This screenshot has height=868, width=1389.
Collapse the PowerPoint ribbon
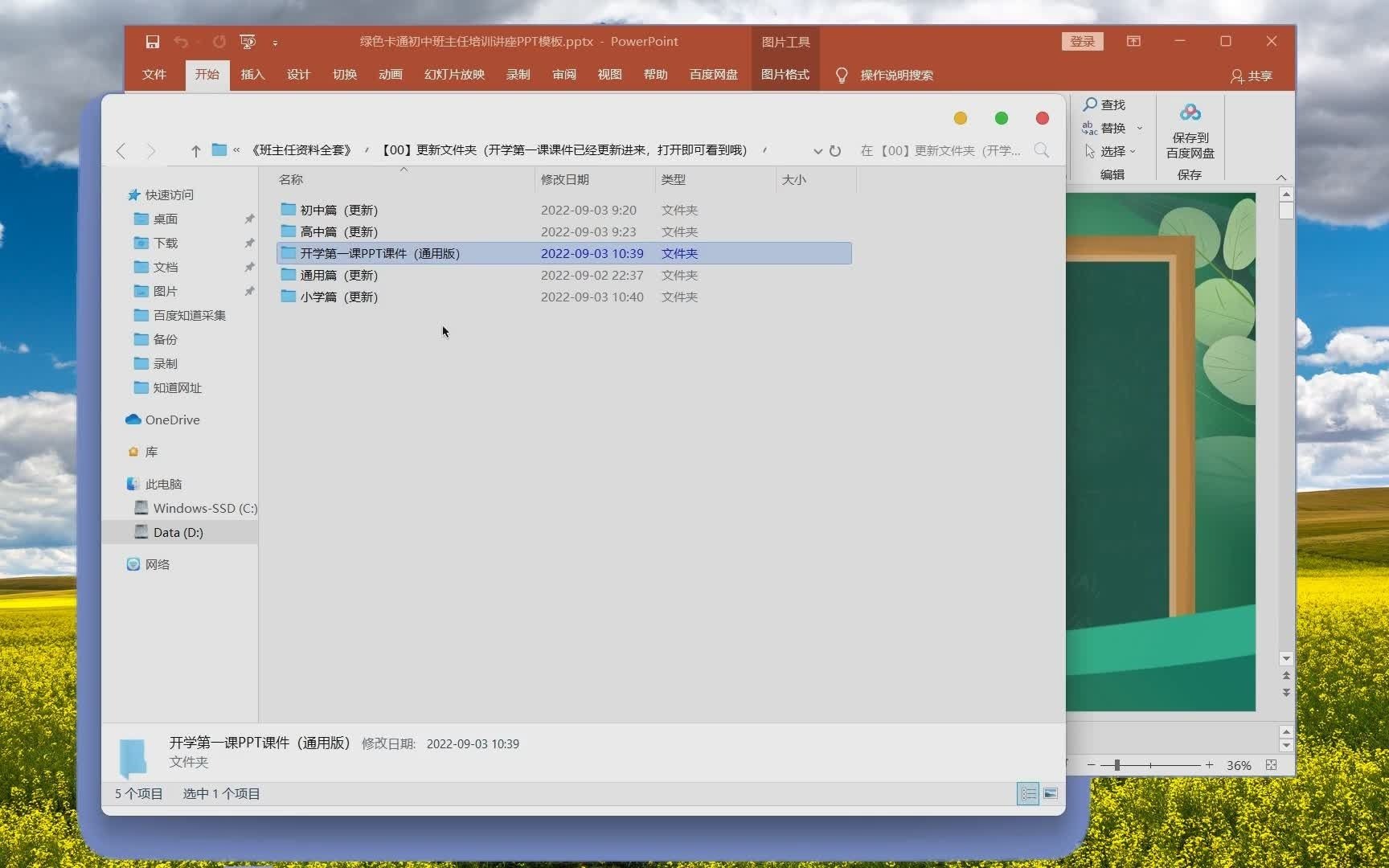point(1281,177)
